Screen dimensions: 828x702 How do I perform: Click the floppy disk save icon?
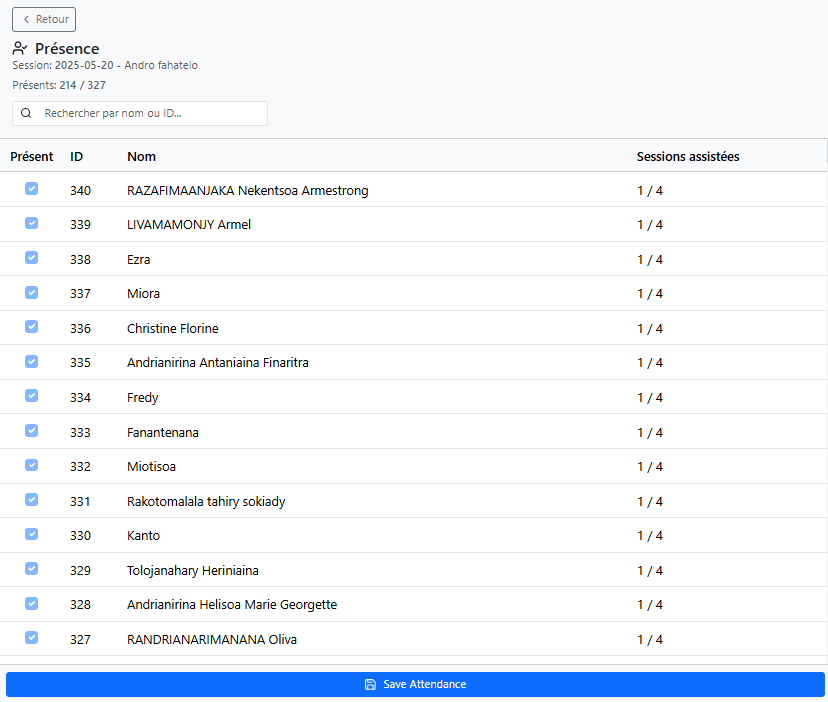coord(370,684)
